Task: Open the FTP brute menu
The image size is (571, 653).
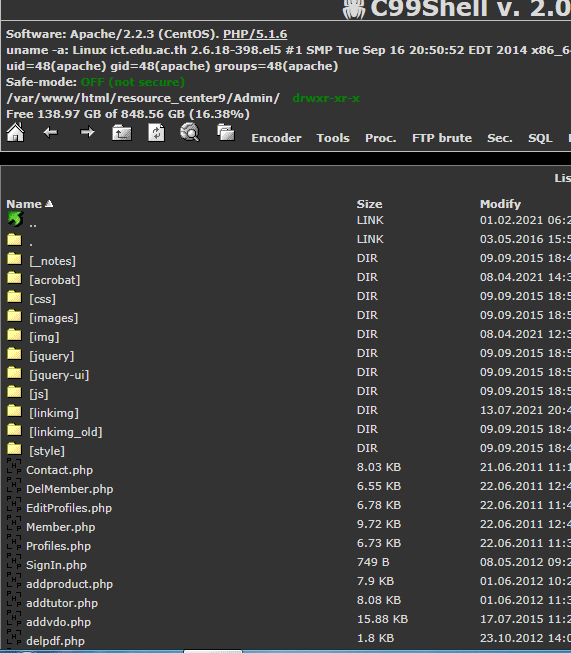Action: coord(442,138)
